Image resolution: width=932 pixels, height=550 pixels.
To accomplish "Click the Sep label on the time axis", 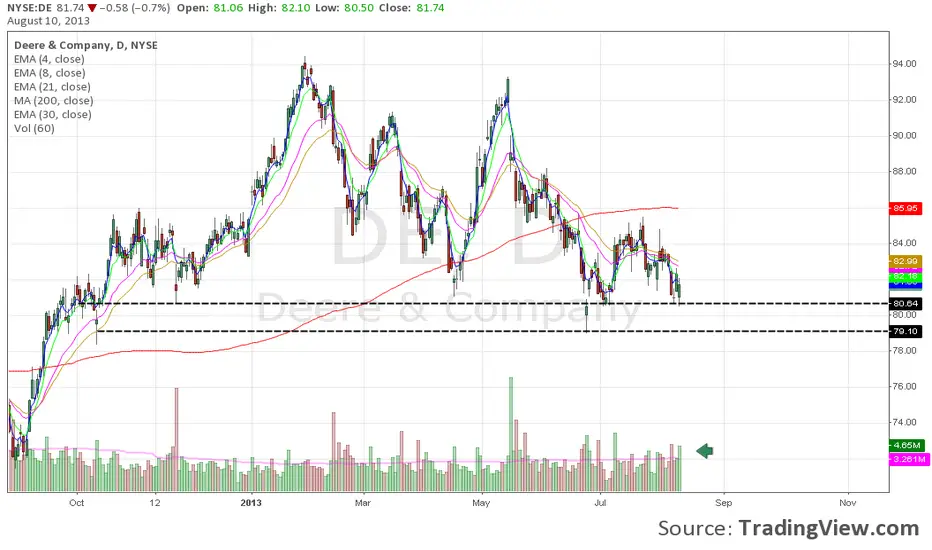I will click(723, 502).
